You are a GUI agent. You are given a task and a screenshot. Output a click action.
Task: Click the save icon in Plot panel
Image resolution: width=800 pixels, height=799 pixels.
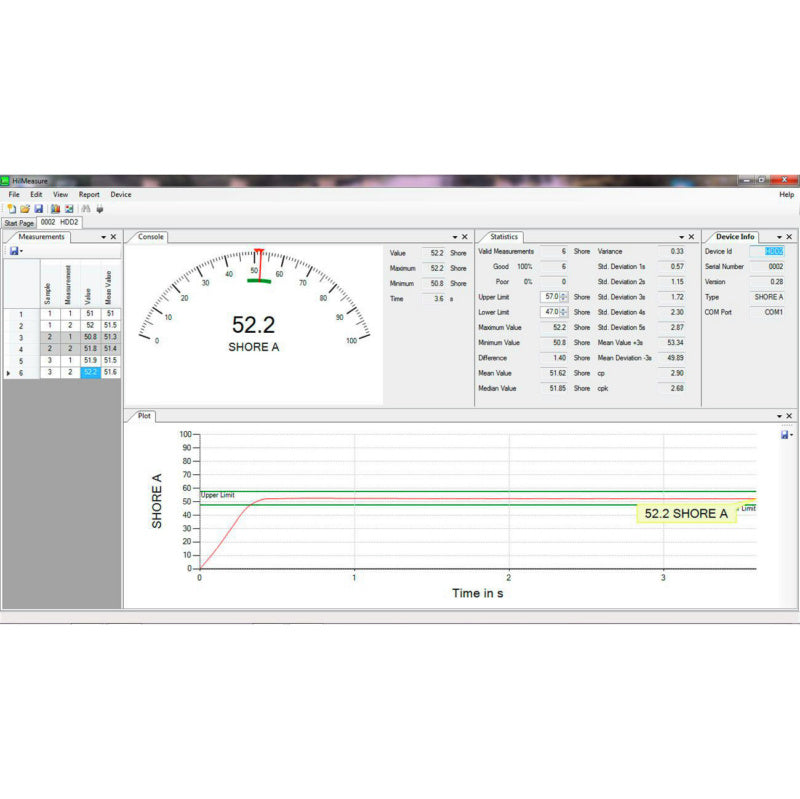point(785,435)
